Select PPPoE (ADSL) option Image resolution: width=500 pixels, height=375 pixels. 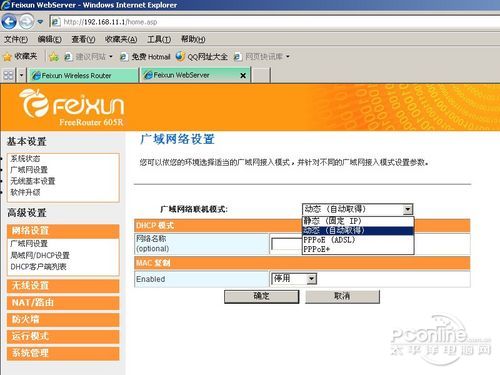pyautogui.click(x=358, y=240)
